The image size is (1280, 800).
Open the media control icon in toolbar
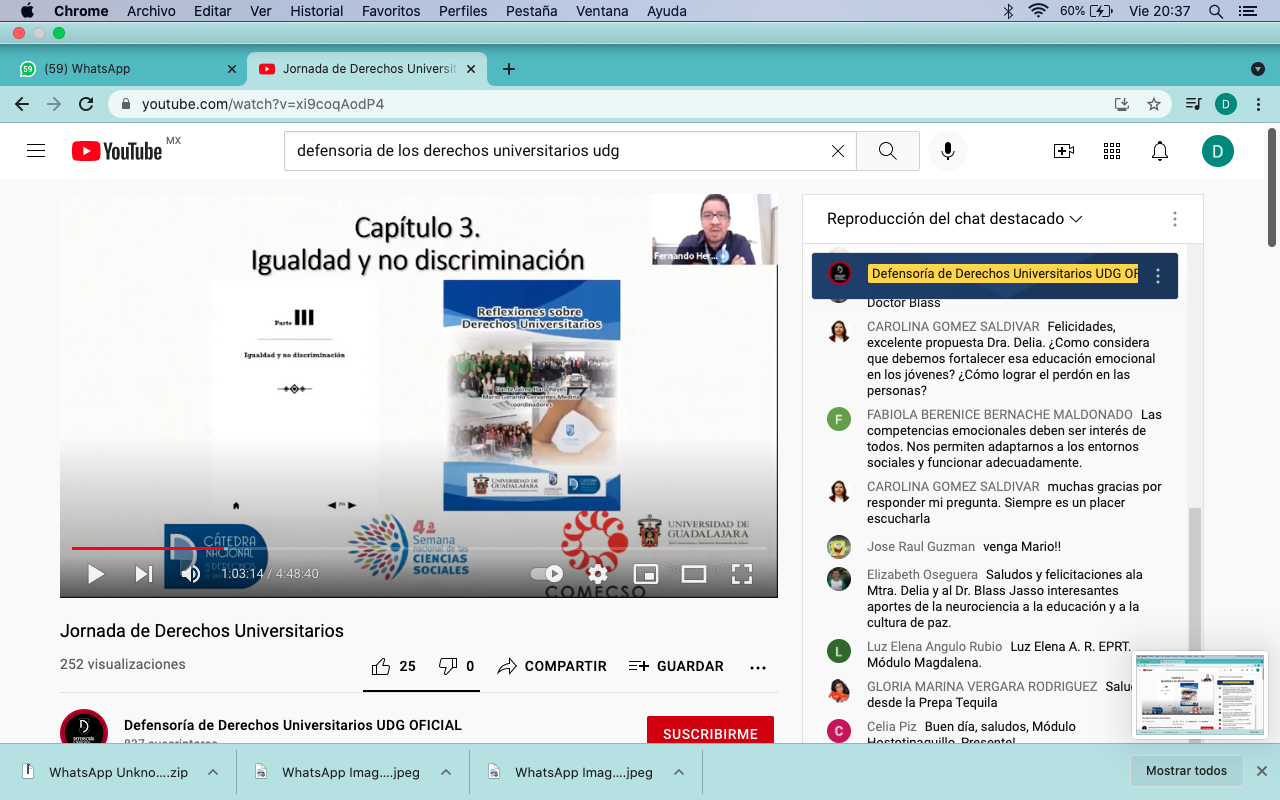[1193, 104]
